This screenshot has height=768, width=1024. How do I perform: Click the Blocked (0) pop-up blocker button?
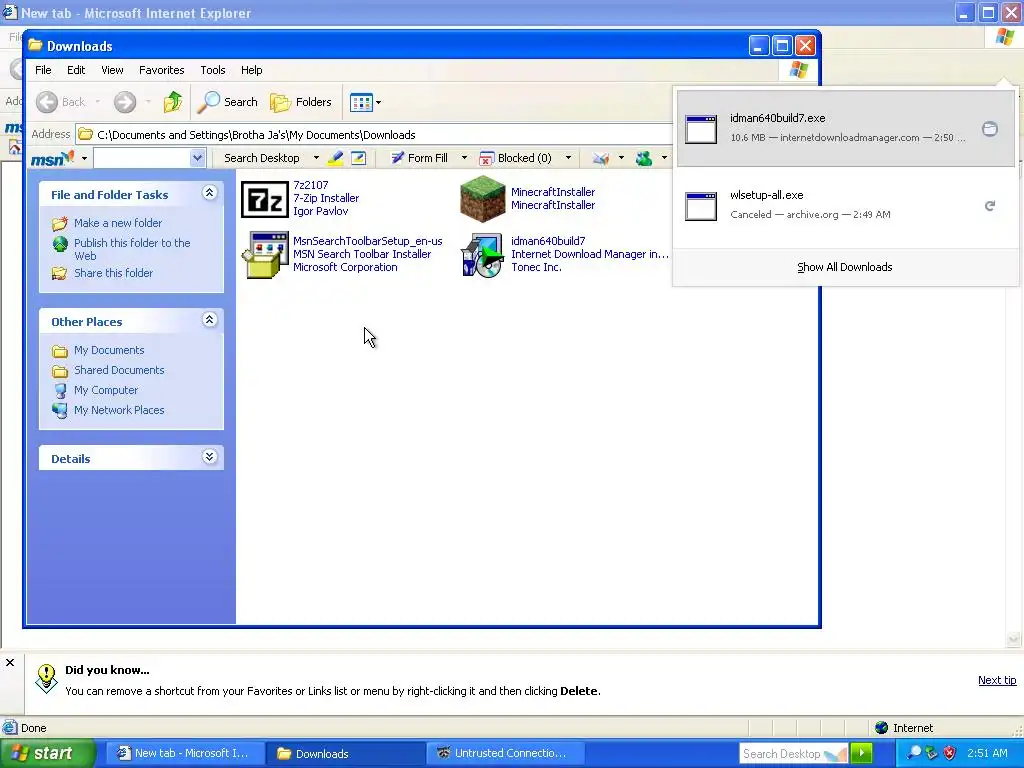[515, 158]
